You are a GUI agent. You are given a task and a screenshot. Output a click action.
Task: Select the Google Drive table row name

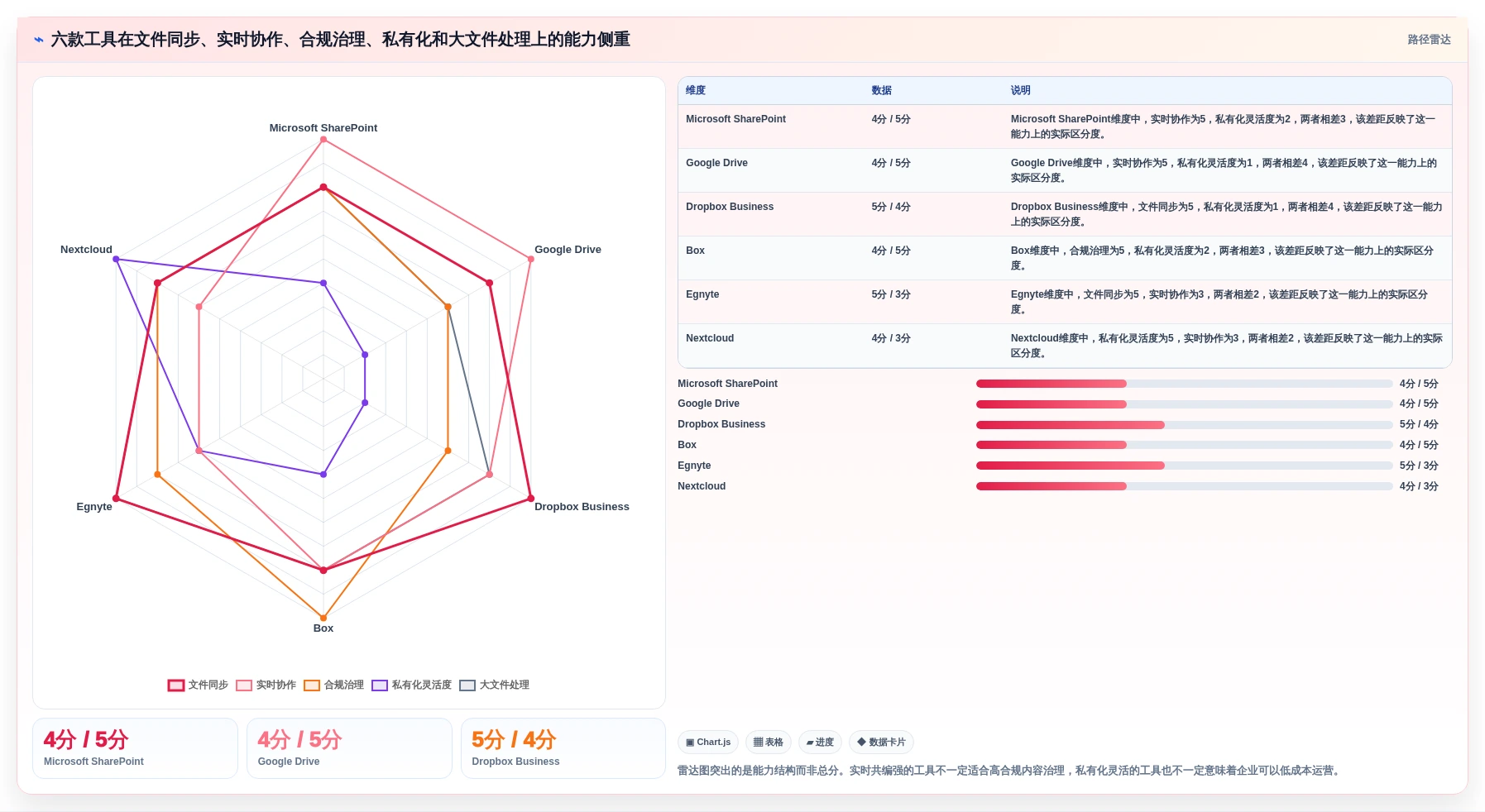point(716,163)
